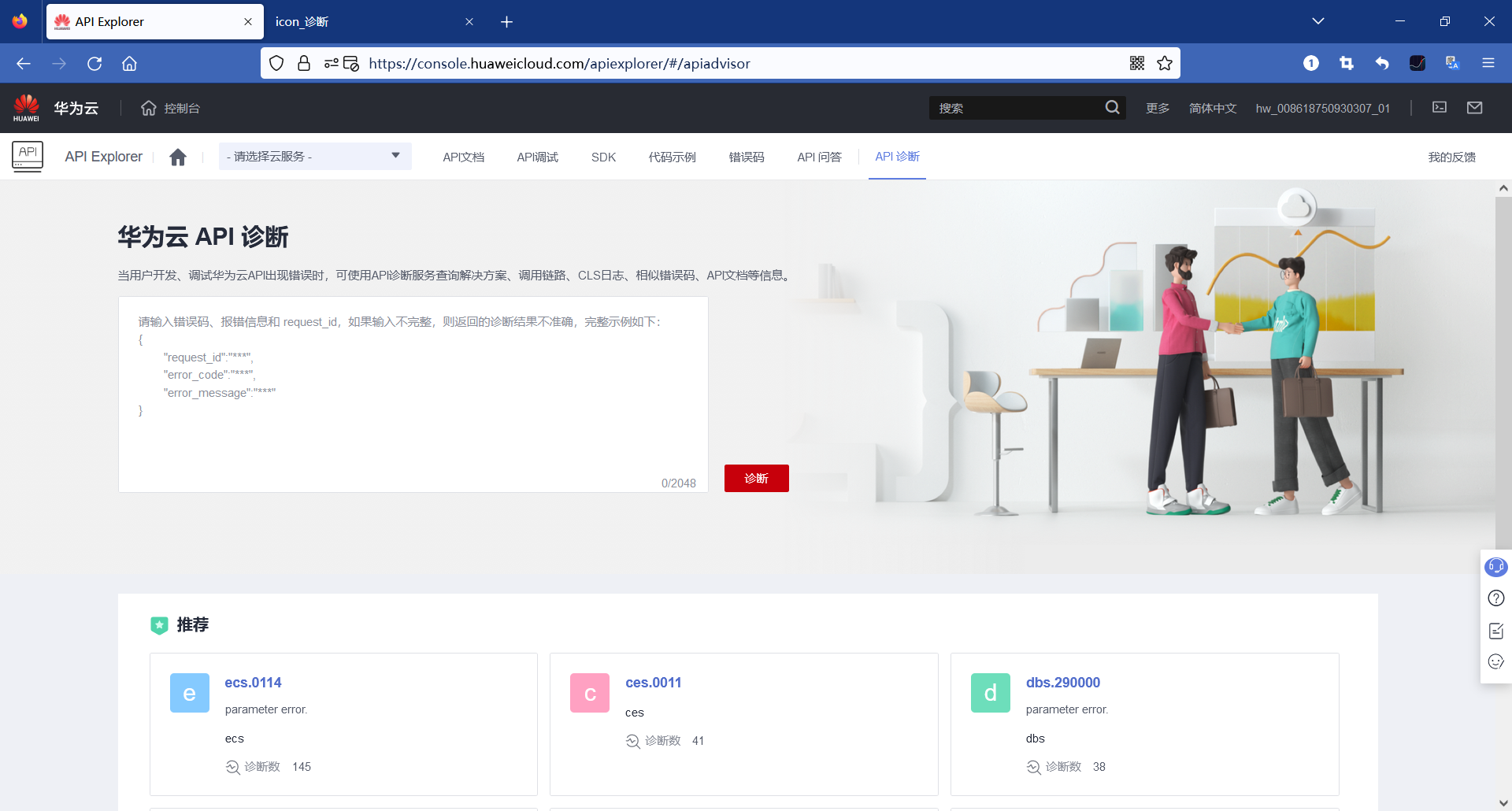Open the ecs.0114 error code link
The image size is (1512, 811).
coord(253,683)
